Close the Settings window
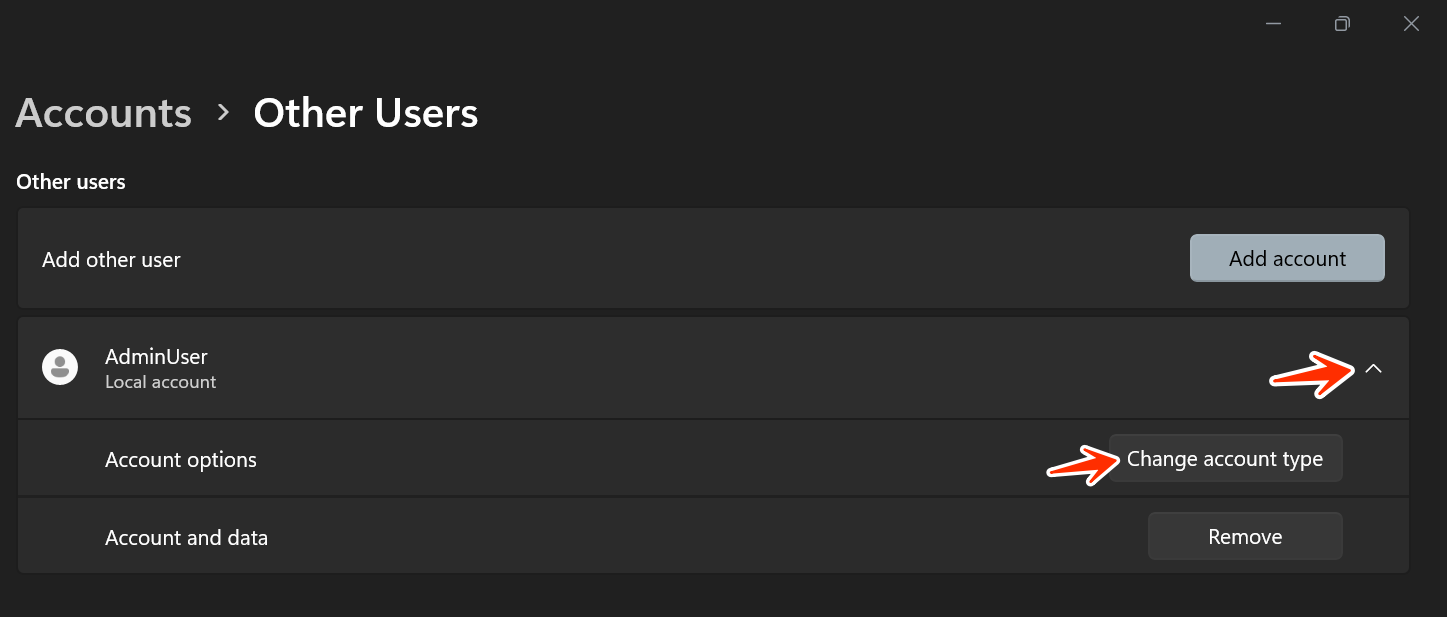This screenshot has height=617, width=1447. (x=1411, y=24)
